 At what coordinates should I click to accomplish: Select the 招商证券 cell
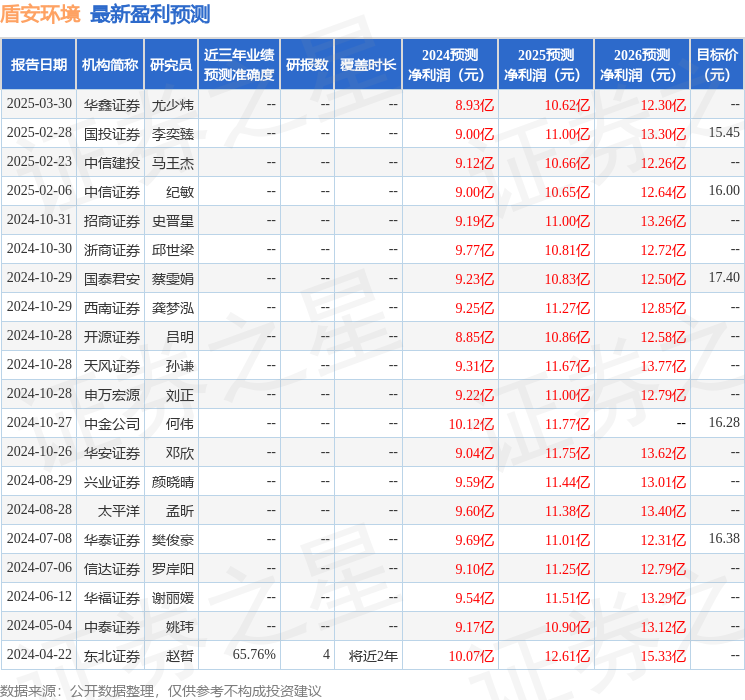coord(112,221)
